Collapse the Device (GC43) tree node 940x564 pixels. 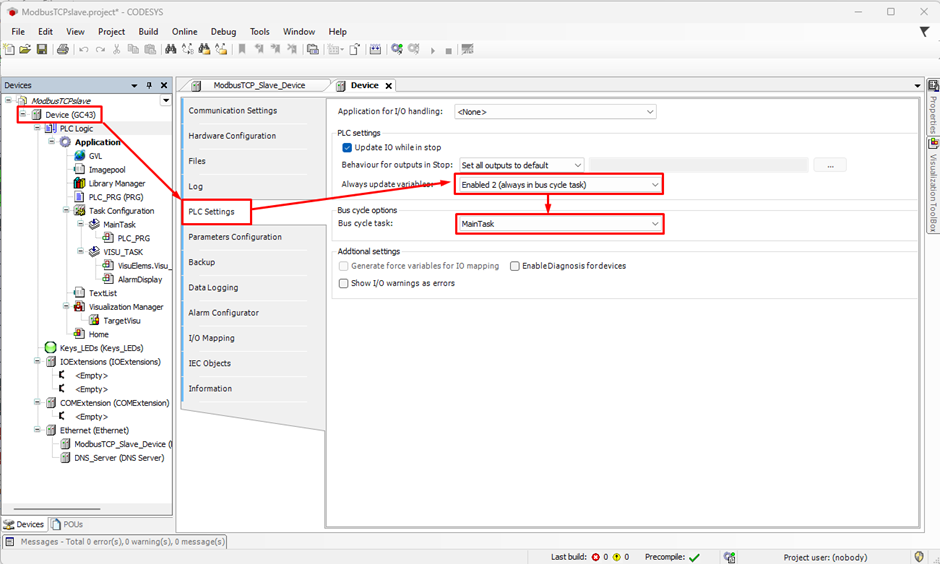point(23,114)
